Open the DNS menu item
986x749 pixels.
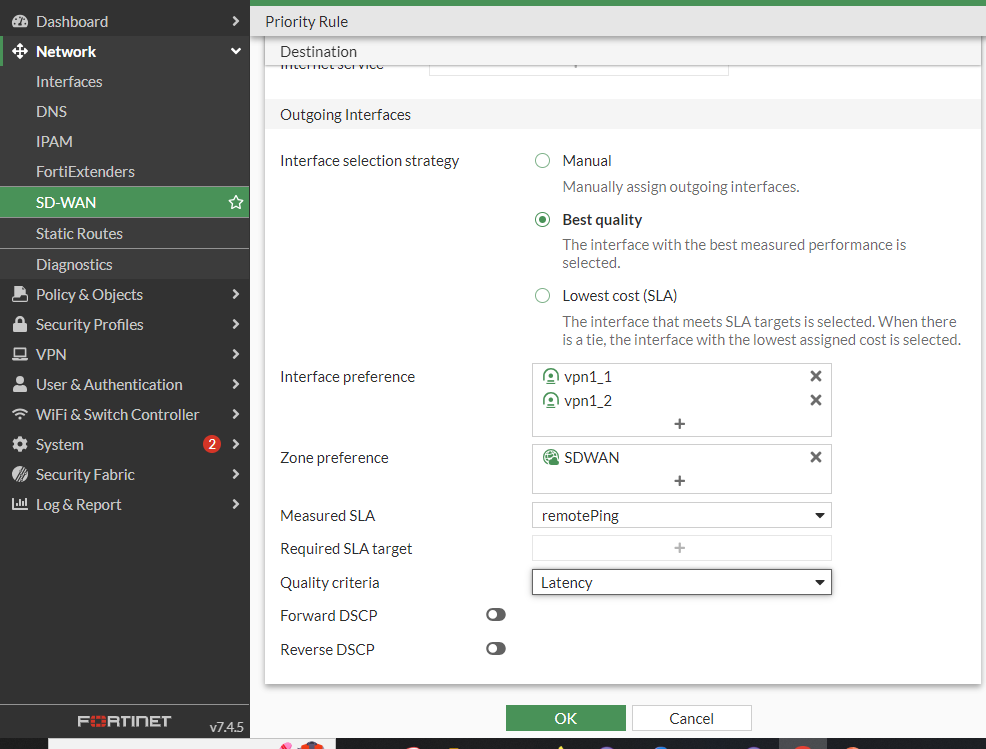[x=125, y=112]
